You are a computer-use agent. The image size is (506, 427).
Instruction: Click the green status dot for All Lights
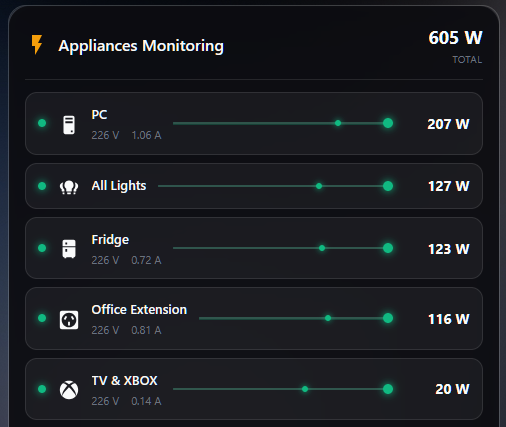[x=42, y=186]
